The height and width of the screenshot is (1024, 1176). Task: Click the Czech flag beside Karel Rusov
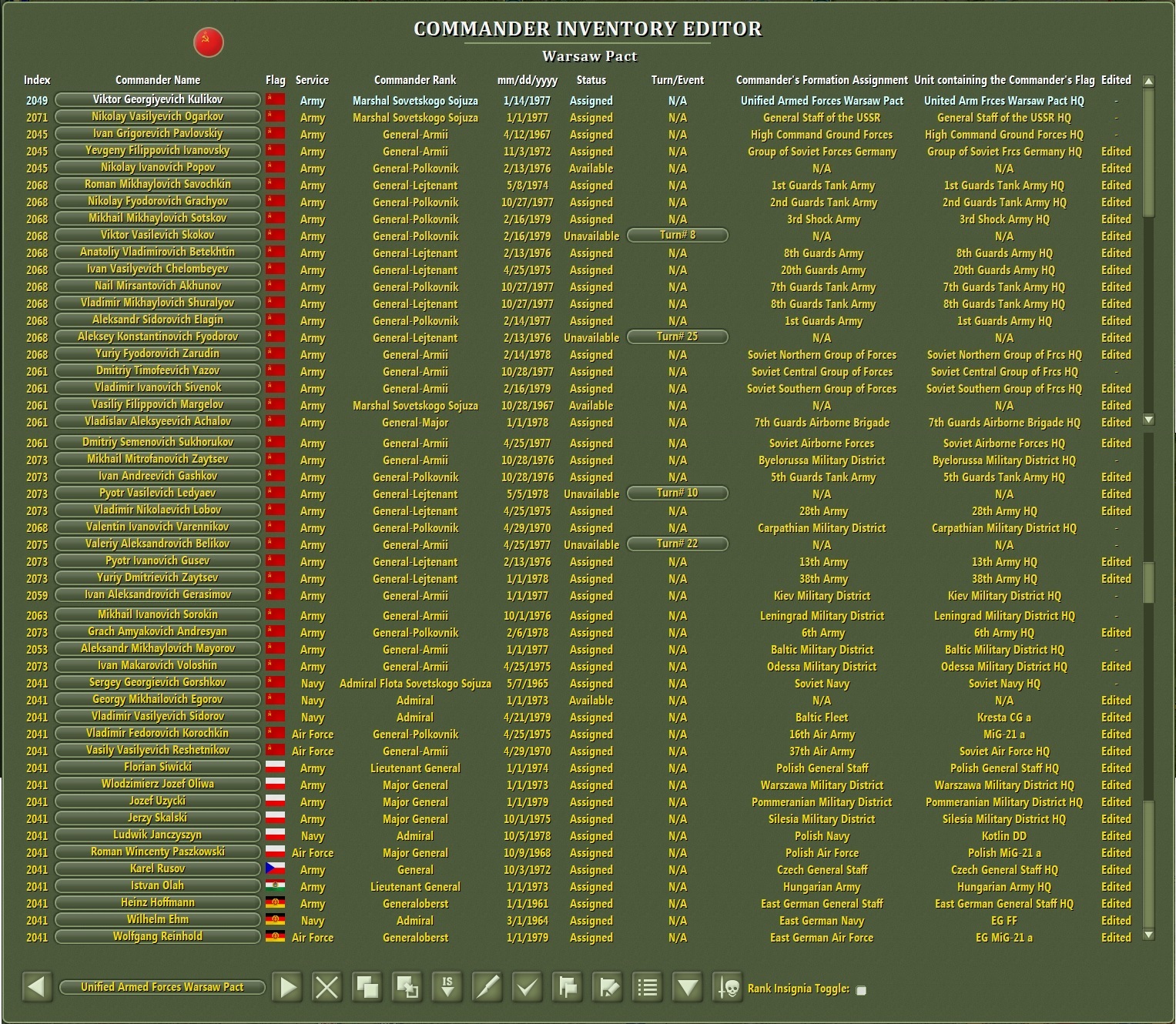pos(275,868)
